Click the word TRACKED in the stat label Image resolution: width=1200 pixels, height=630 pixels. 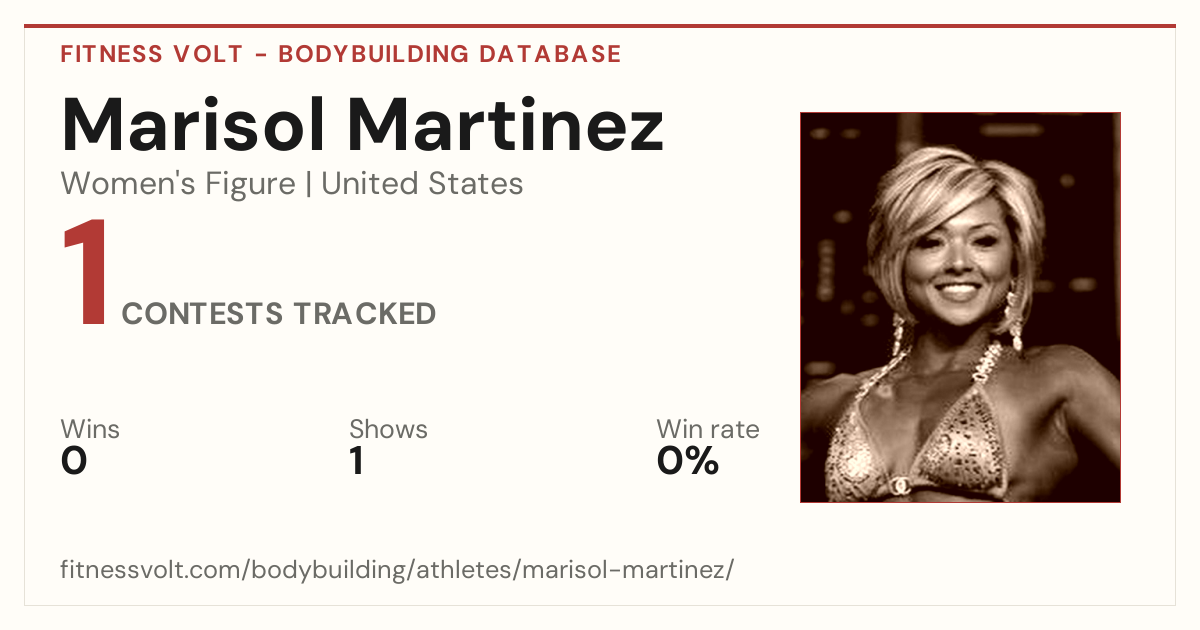point(364,314)
